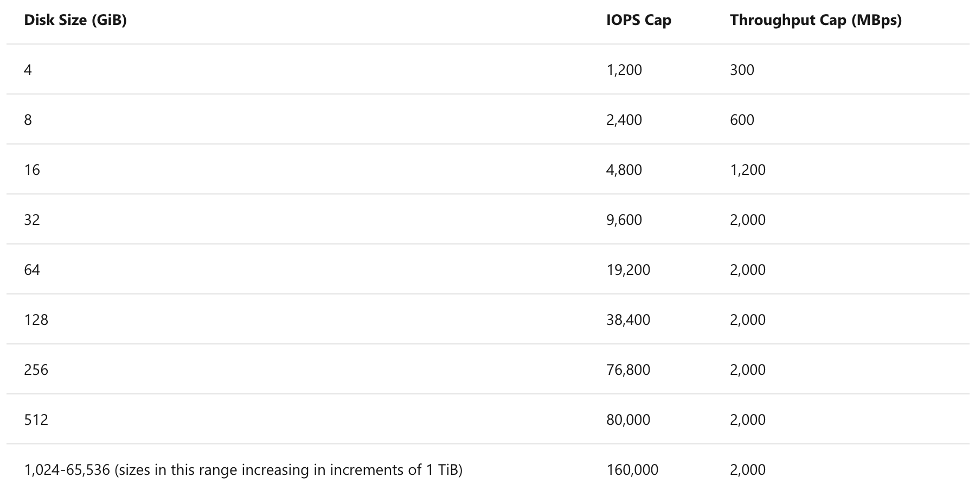Select the disk size 128 cell

coord(36,320)
